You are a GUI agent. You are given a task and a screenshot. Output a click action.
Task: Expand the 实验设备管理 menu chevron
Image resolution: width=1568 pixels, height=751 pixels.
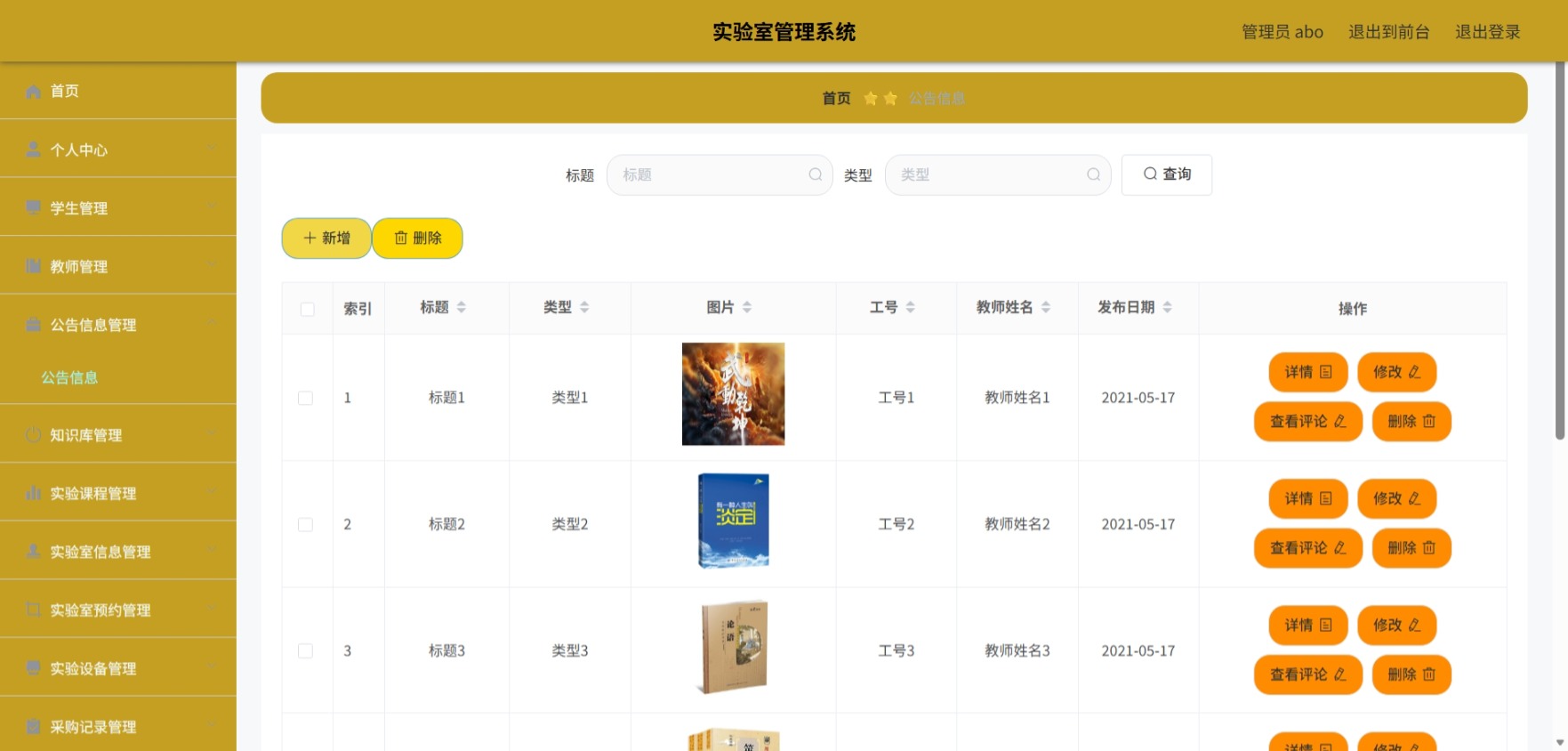click(211, 666)
